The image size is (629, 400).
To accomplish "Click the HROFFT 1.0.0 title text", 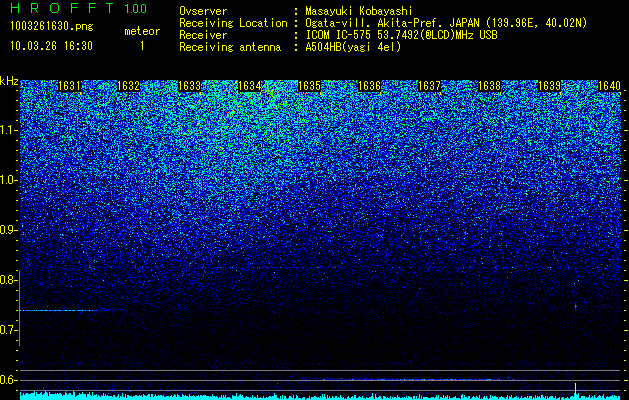I will (79, 8).
